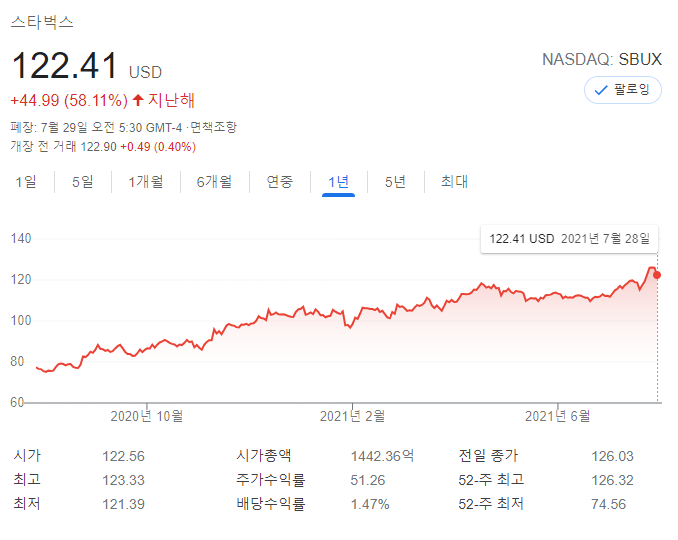Click the 전일 종가 label
The height and width of the screenshot is (540, 678).
(x=488, y=455)
